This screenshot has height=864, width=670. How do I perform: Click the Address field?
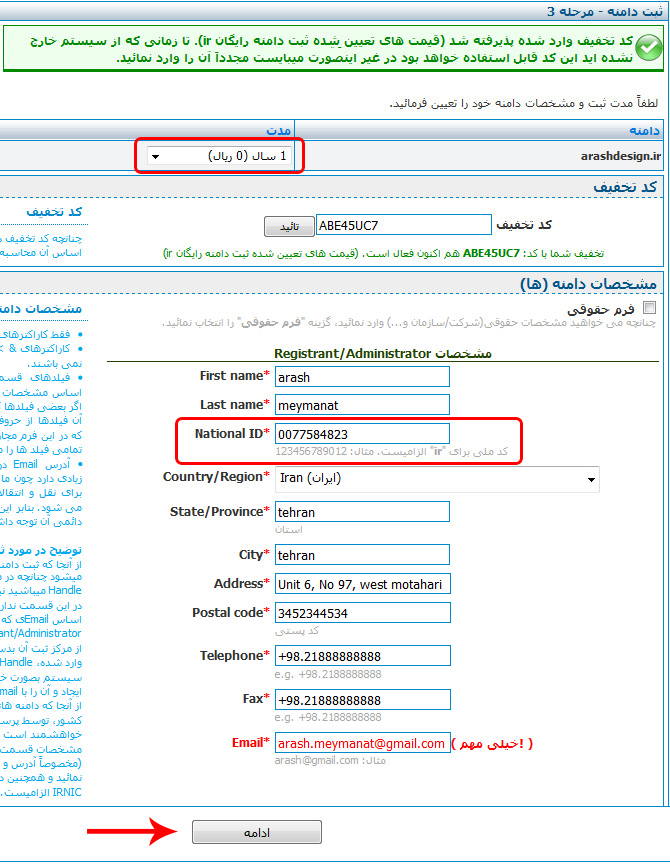click(x=363, y=584)
